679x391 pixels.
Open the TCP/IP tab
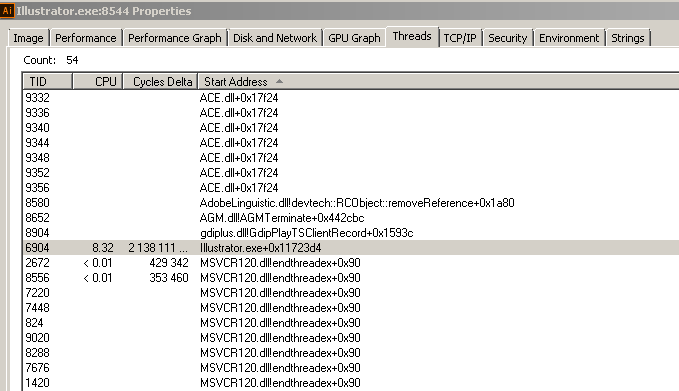tap(460, 38)
